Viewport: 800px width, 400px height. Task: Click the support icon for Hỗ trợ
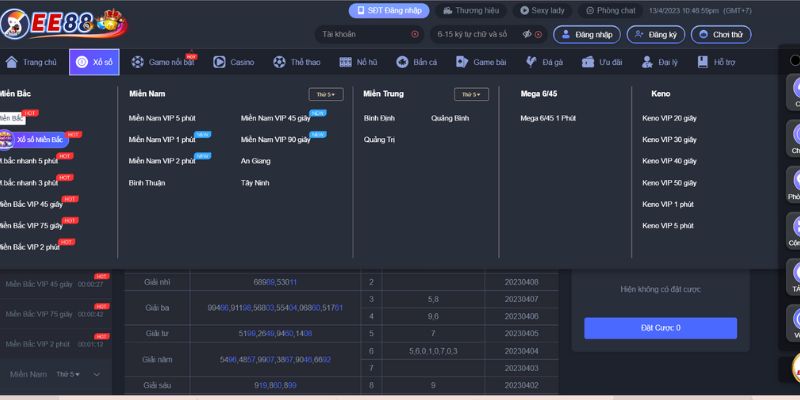(703, 62)
